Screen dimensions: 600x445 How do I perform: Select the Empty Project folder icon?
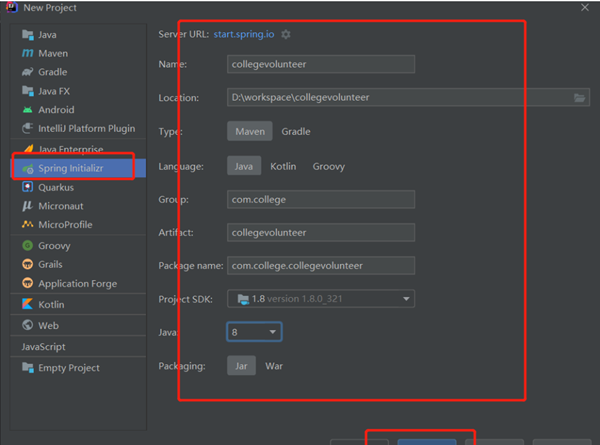(x=28, y=367)
